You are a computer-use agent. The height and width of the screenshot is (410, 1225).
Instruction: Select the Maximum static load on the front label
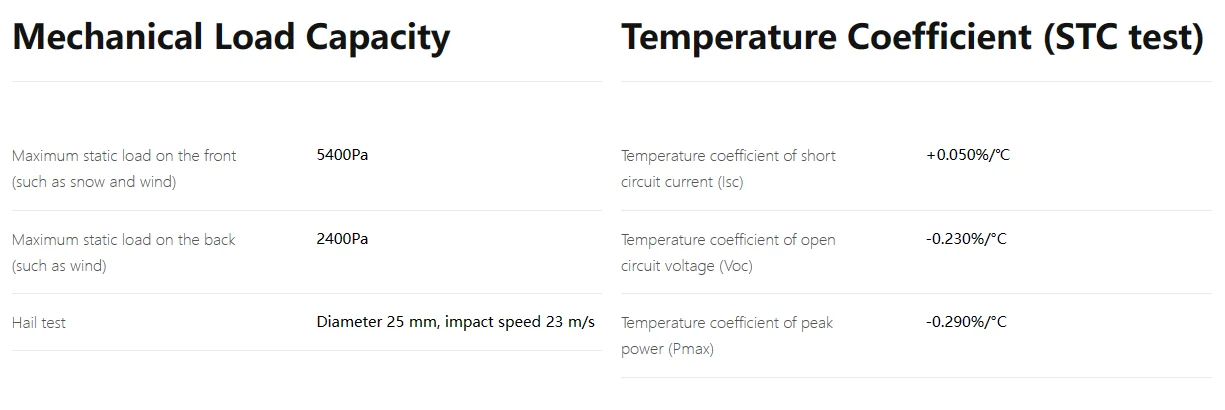124,156
